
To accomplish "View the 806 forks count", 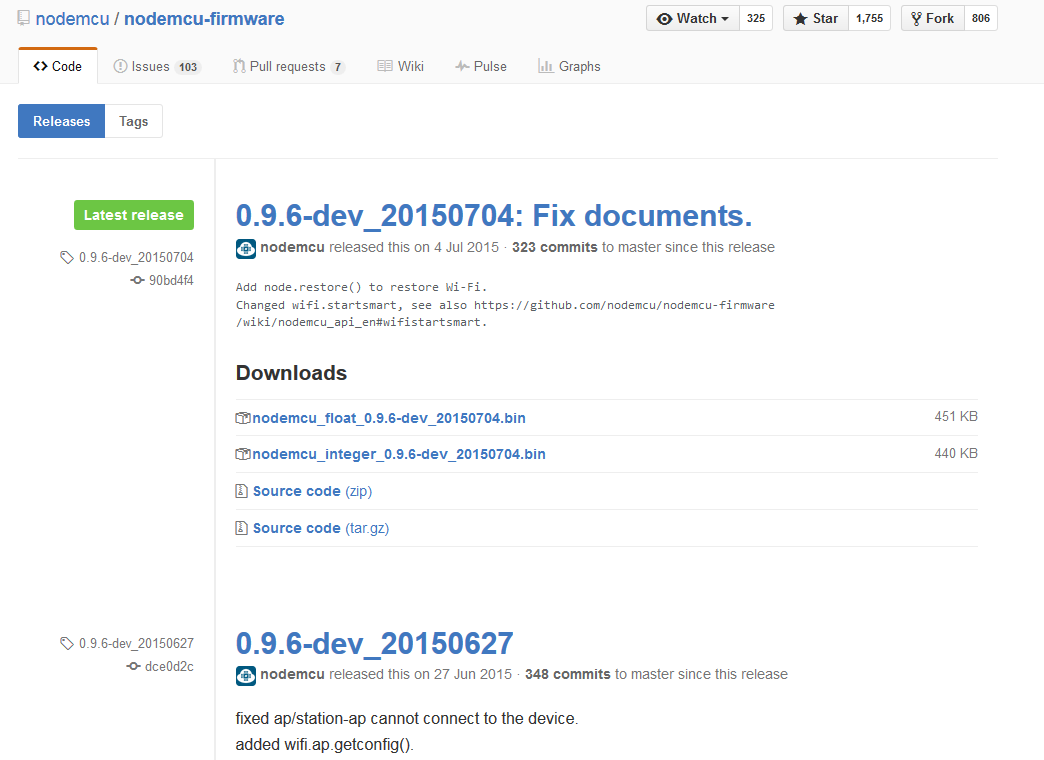I will pos(981,18).
